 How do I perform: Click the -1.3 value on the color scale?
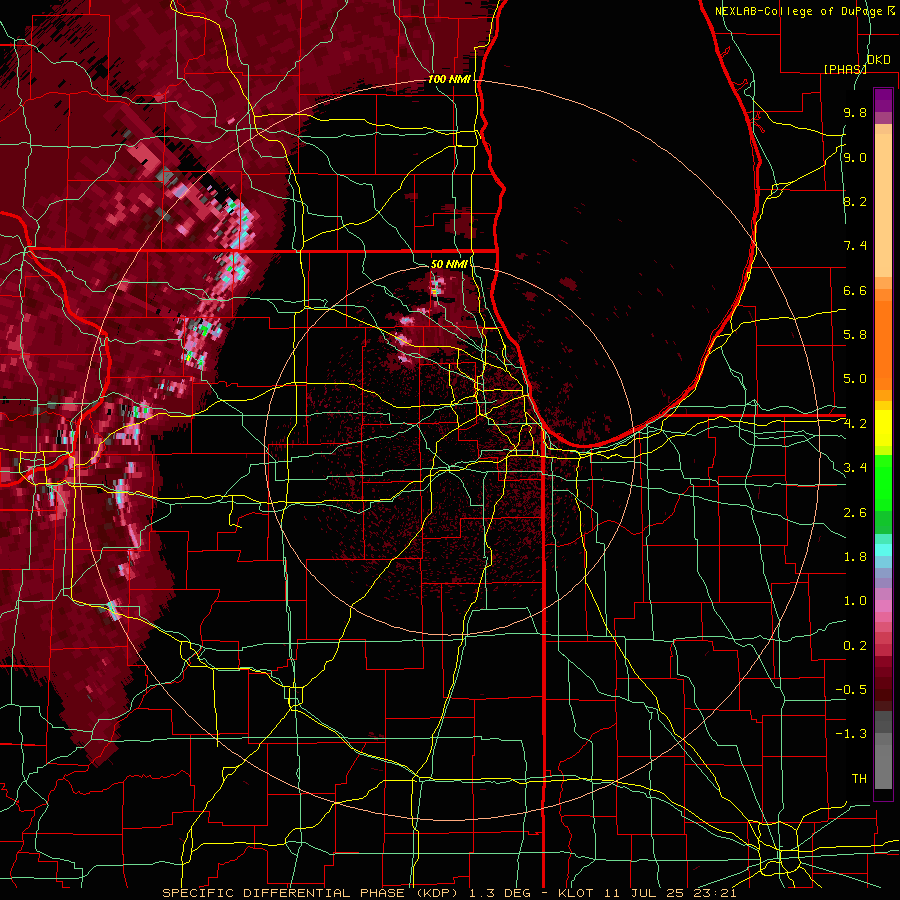pos(851,734)
